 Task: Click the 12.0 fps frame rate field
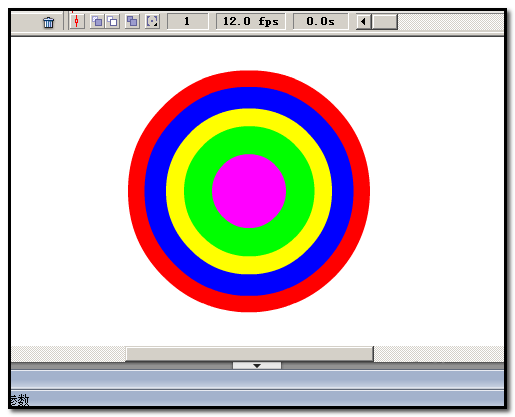(251, 22)
